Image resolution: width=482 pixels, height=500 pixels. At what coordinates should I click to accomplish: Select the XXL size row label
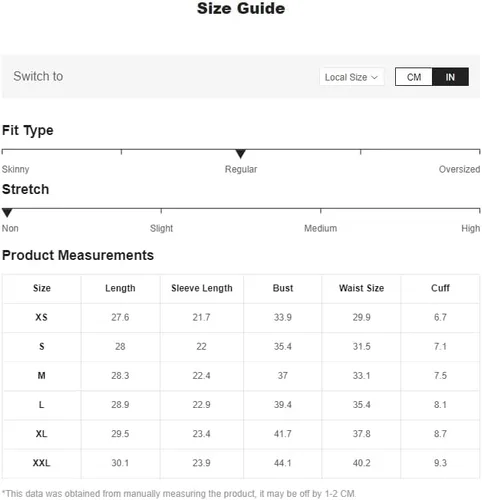[41, 463]
